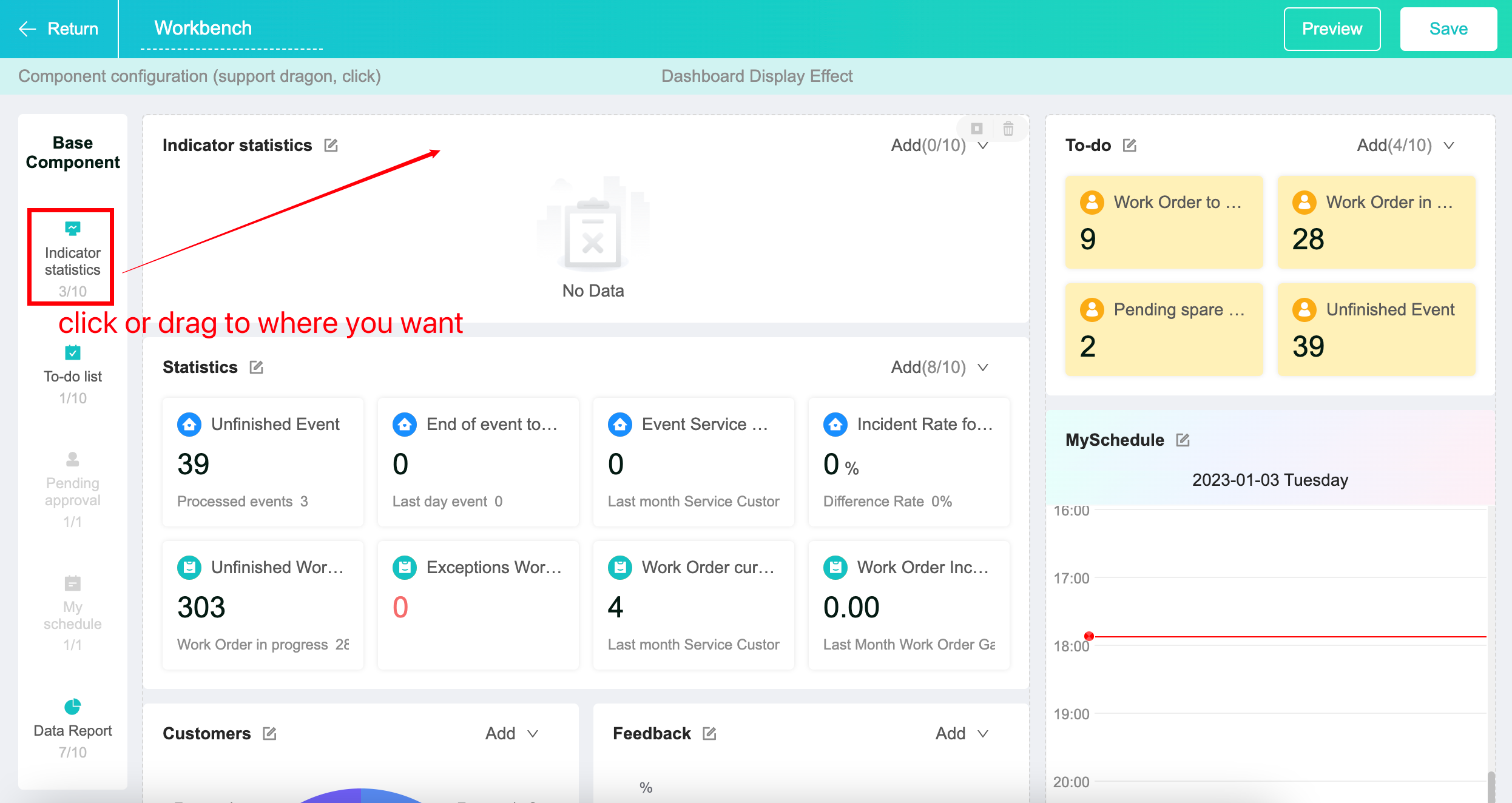
Task: Open the Customers Add dropdown
Action: [x=511, y=733]
